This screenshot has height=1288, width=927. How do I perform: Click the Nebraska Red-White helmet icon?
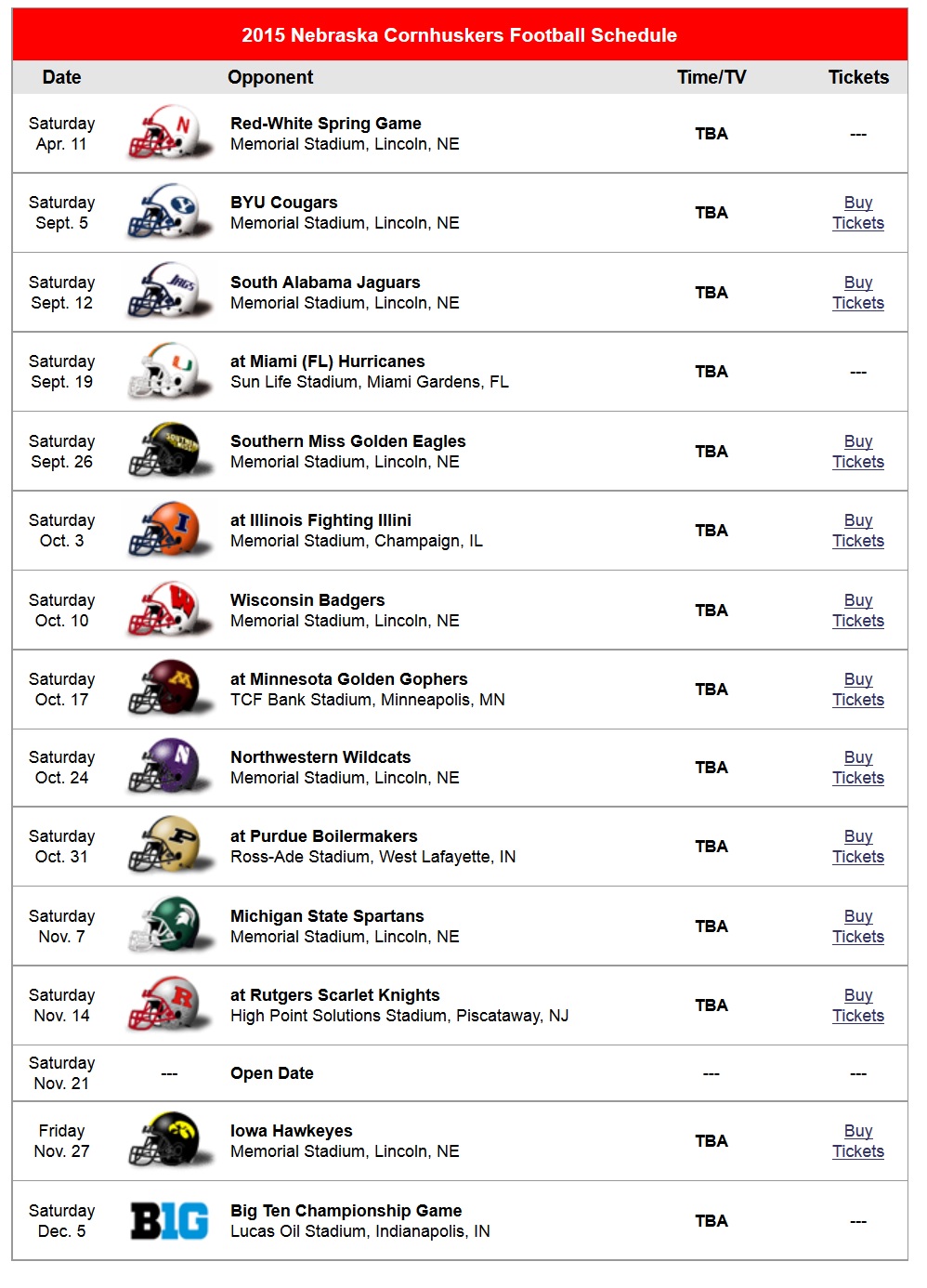tap(169, 134)
